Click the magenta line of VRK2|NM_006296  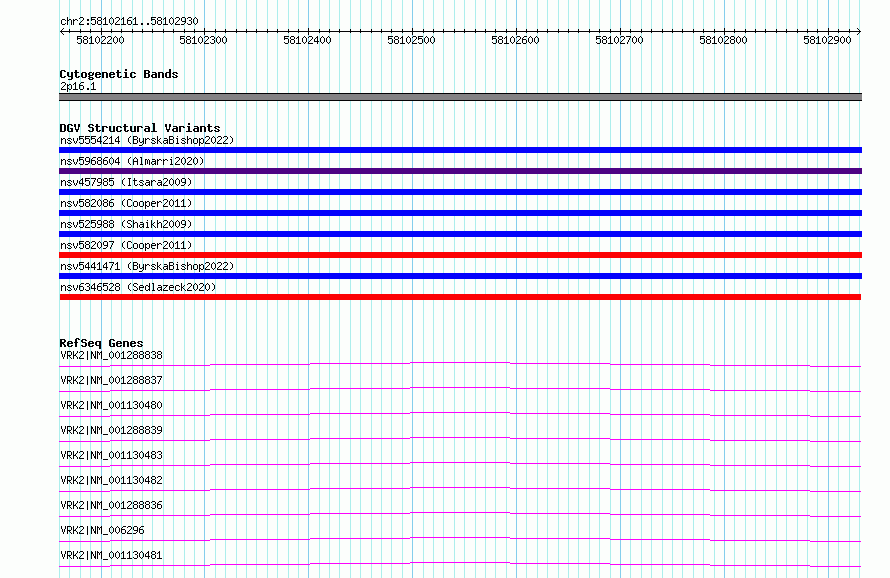tap(460, 539)
